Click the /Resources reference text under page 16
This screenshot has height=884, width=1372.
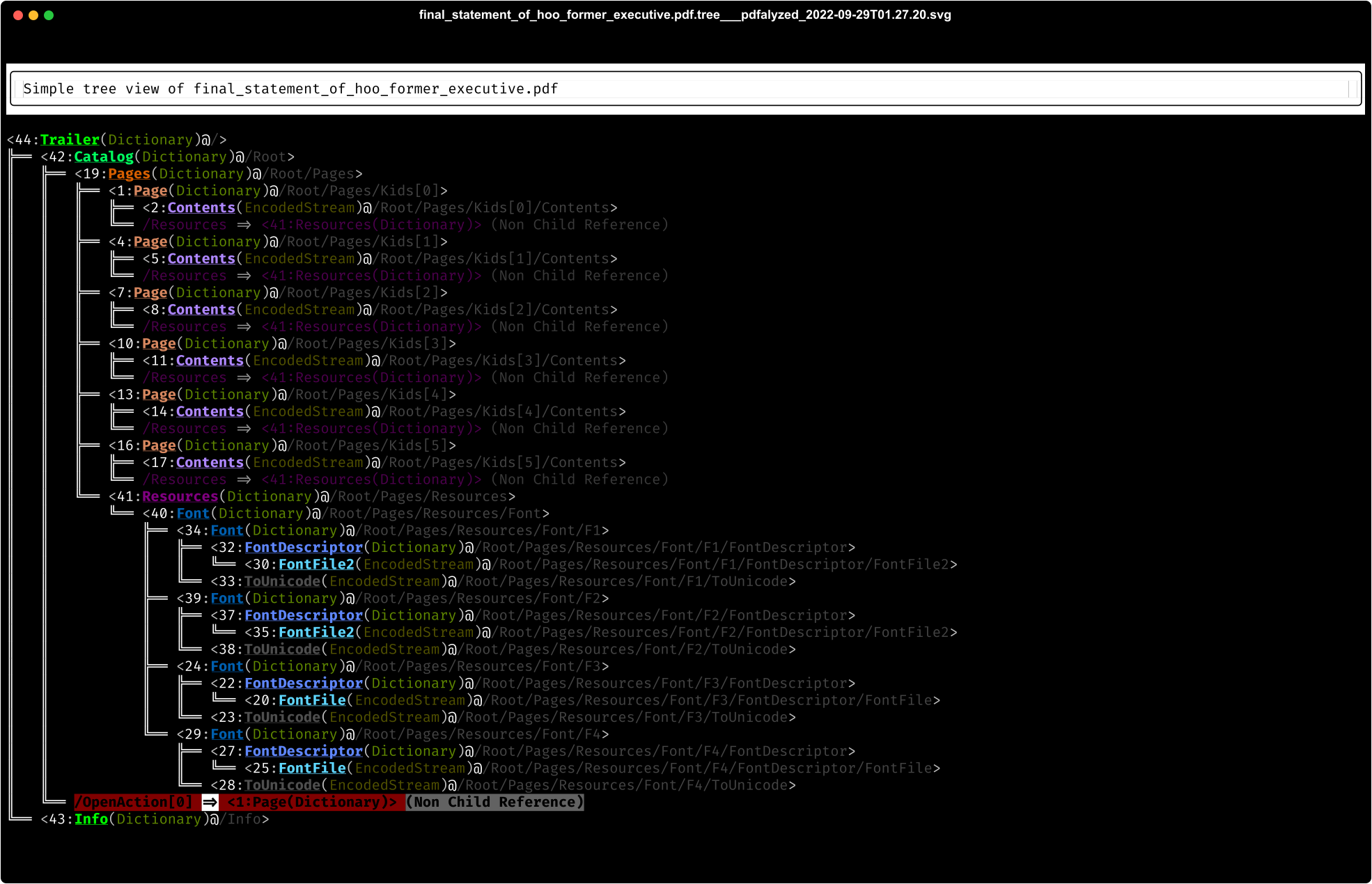point(185,480)
